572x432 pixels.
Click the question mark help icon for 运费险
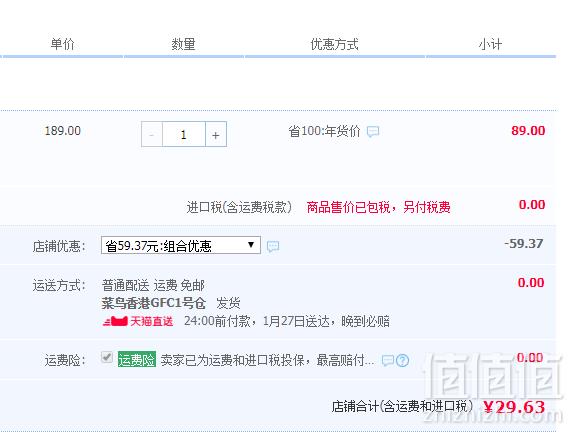(402, 360)
